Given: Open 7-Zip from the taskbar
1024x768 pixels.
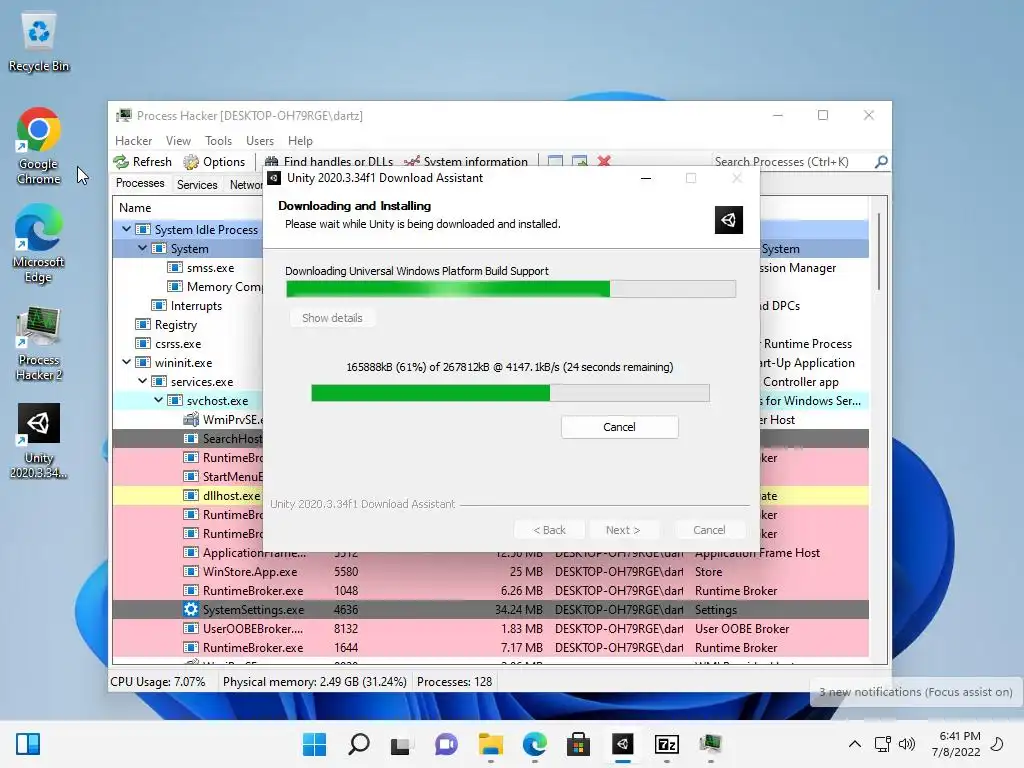Looking at the screenshot, I should point(667,744).
